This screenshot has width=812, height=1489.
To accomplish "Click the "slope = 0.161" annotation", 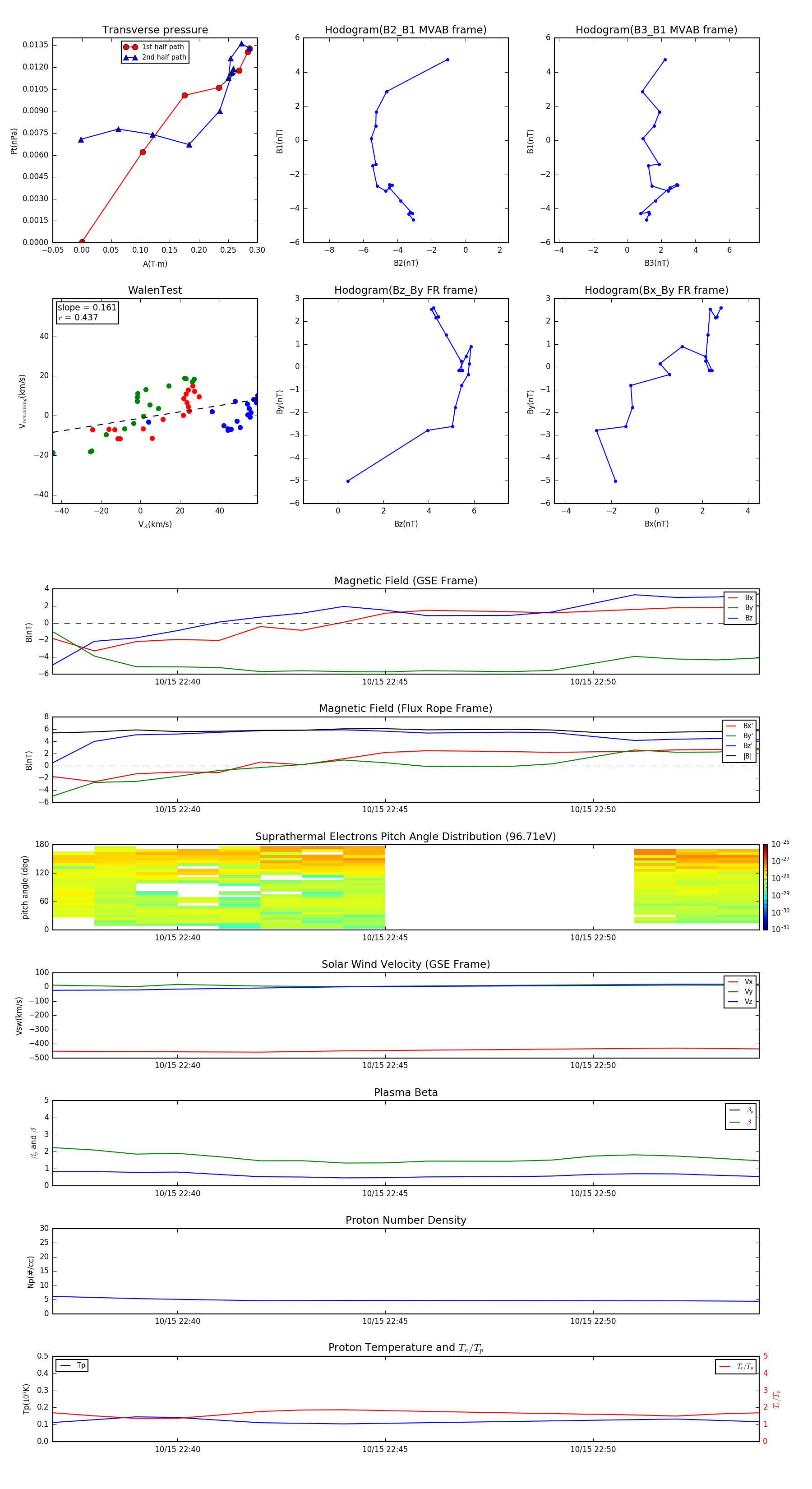I will point(87,308).
